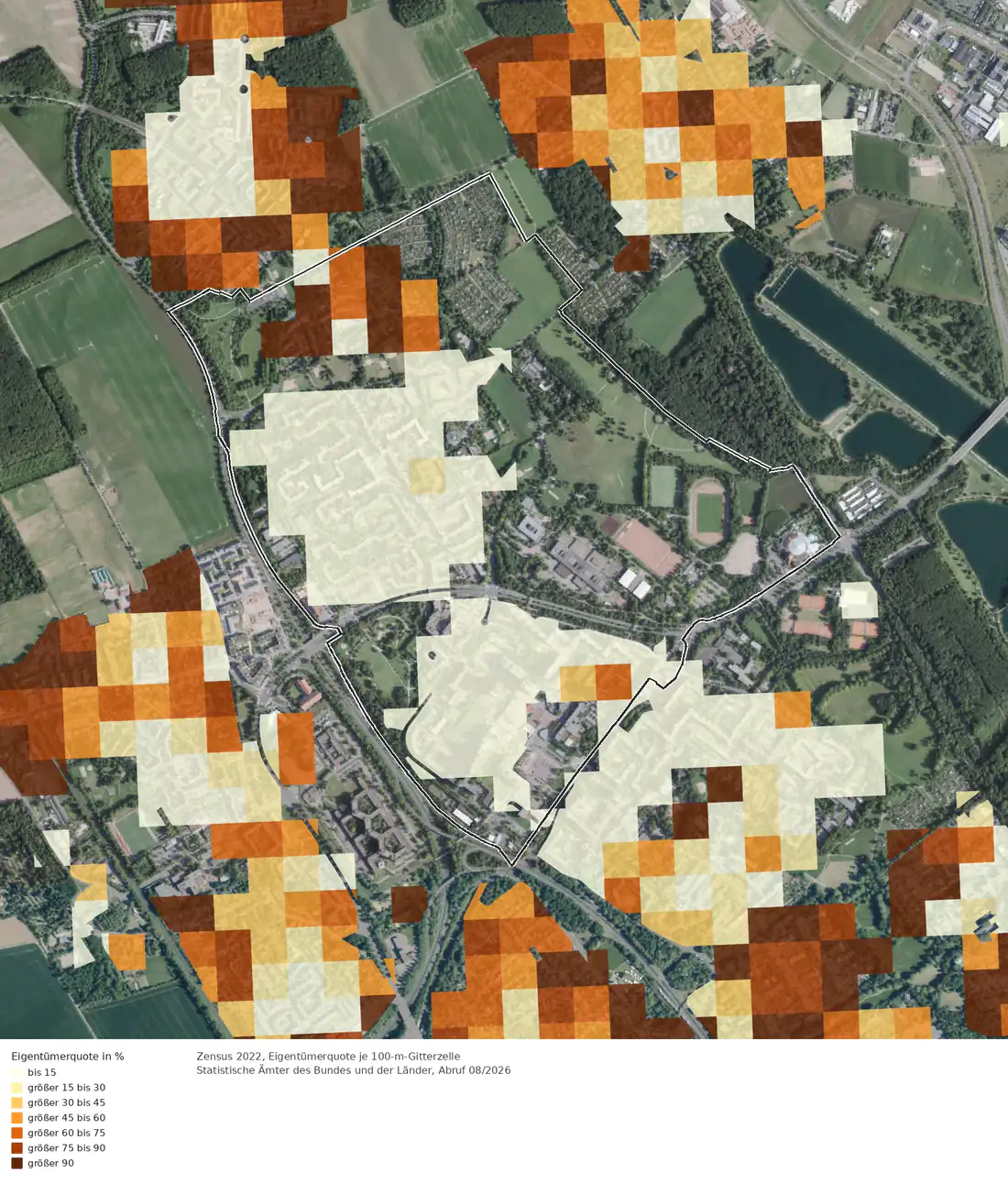Click the legend label text "bis 15"
This screenshot has width=1008, height=1184.
point(42,1072)
